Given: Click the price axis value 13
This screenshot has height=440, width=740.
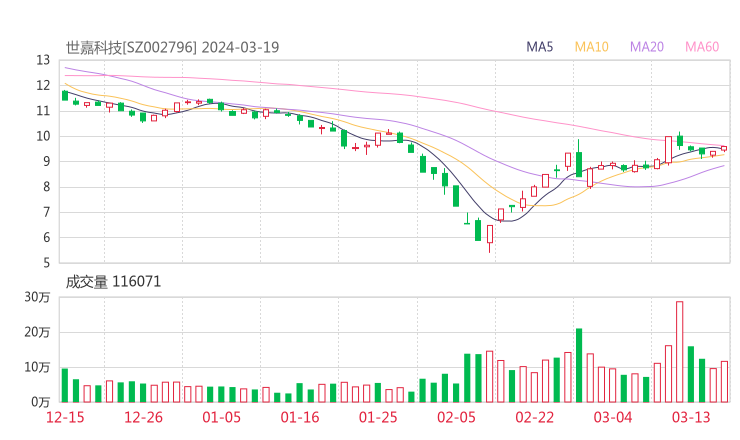Looking at the screenshot, I should [43, 60].
